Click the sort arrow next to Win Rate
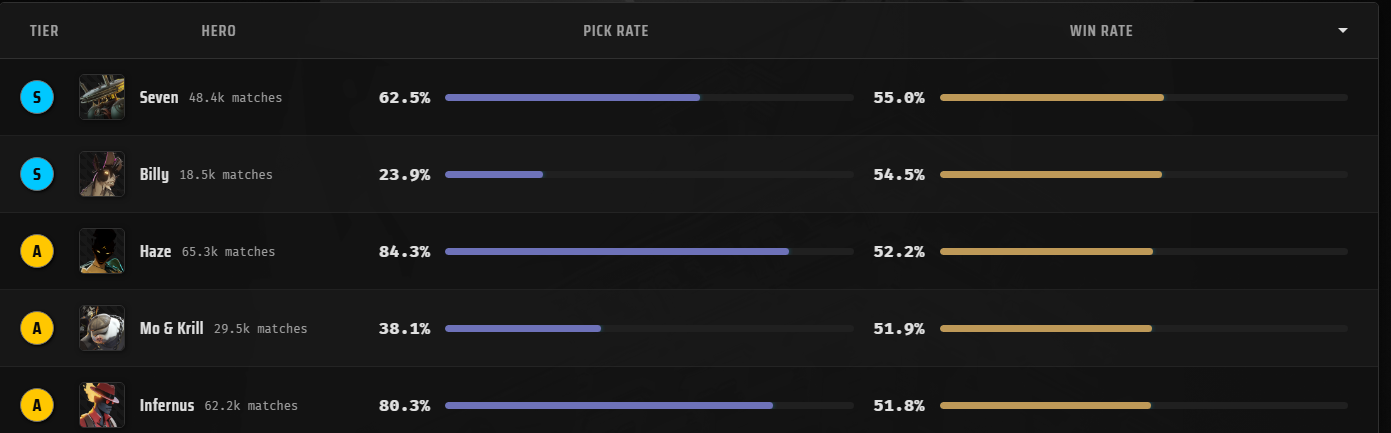Image resolution: width=1391 pixels, height=433 pixels. 1343,31
